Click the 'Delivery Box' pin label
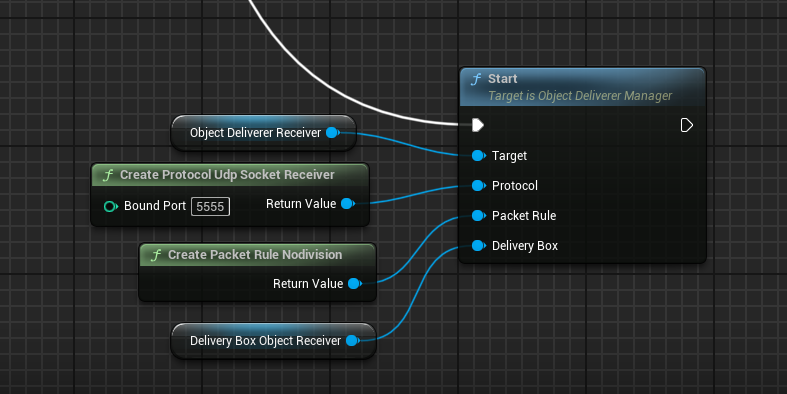Image resolution: width=787 pixels, height=394 pixels. (524, 246)
